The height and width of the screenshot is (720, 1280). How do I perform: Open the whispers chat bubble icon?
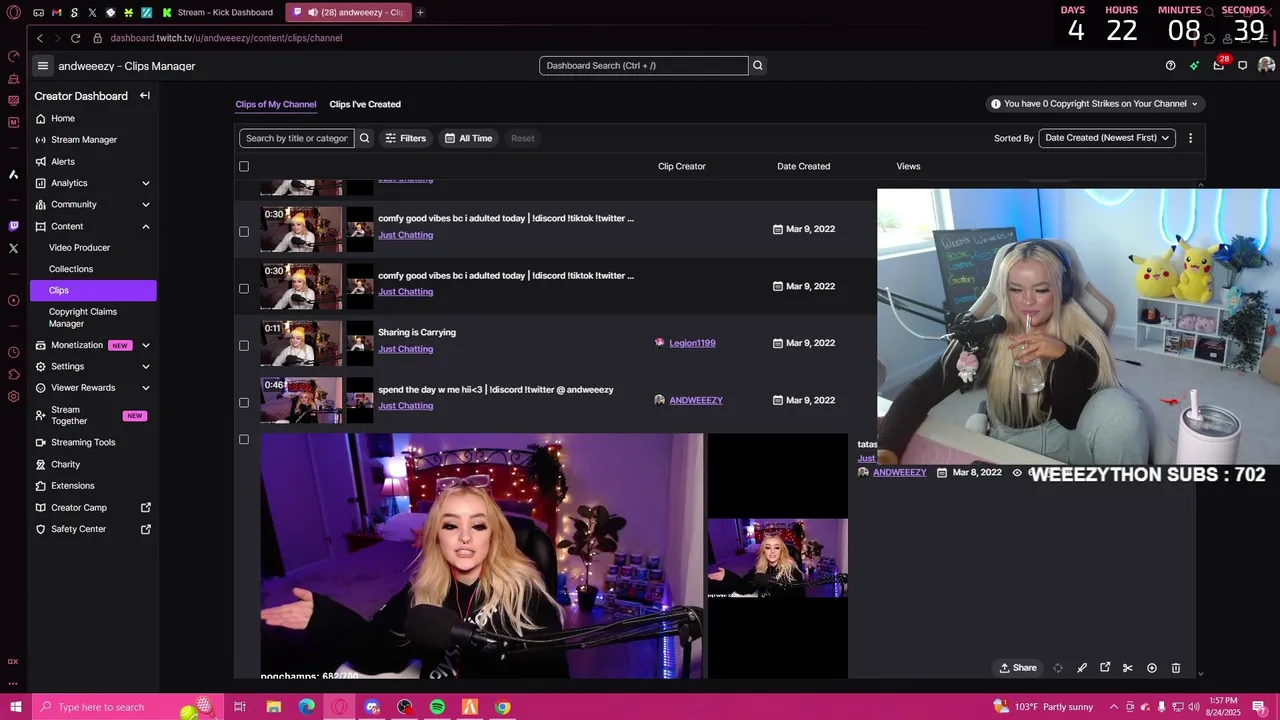click(x=1243, y=66)
